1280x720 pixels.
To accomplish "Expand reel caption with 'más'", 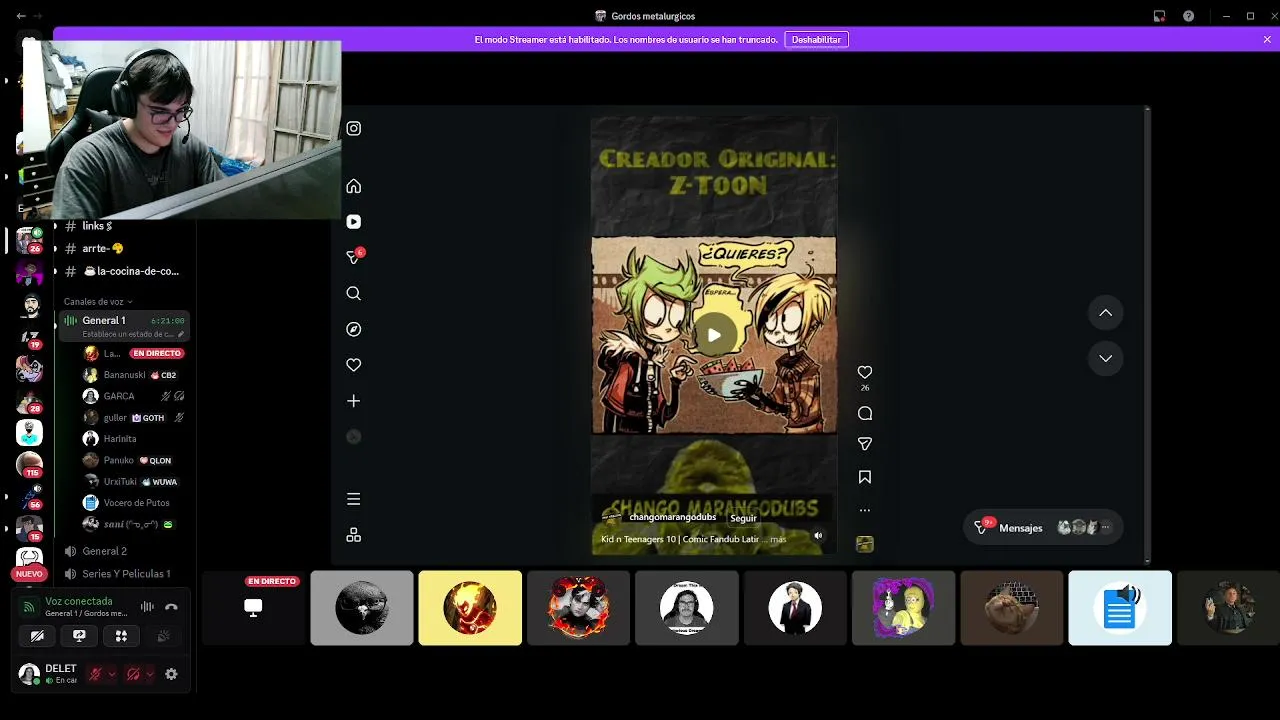I will [x=778, y=539].
